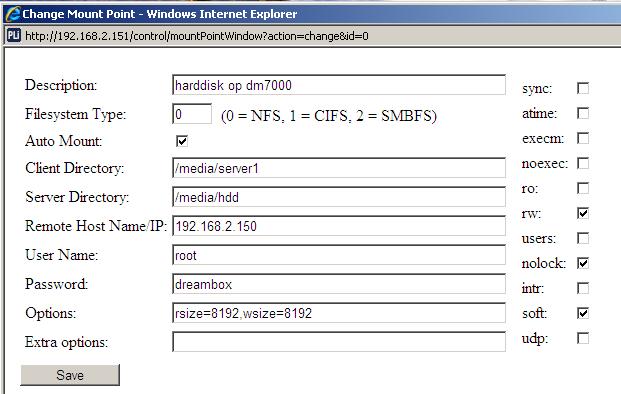The image size is (621, 394).
Task: Click the Save button
Action: click(70, 375)
